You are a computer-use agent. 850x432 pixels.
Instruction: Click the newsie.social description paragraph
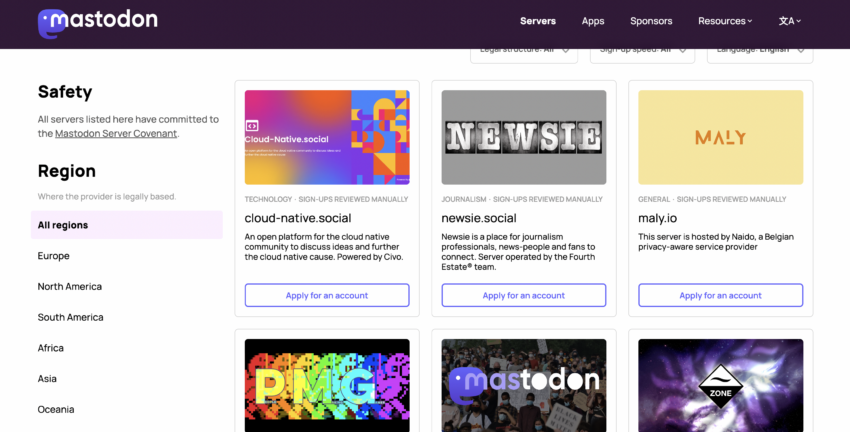click(x=518, y=252)
